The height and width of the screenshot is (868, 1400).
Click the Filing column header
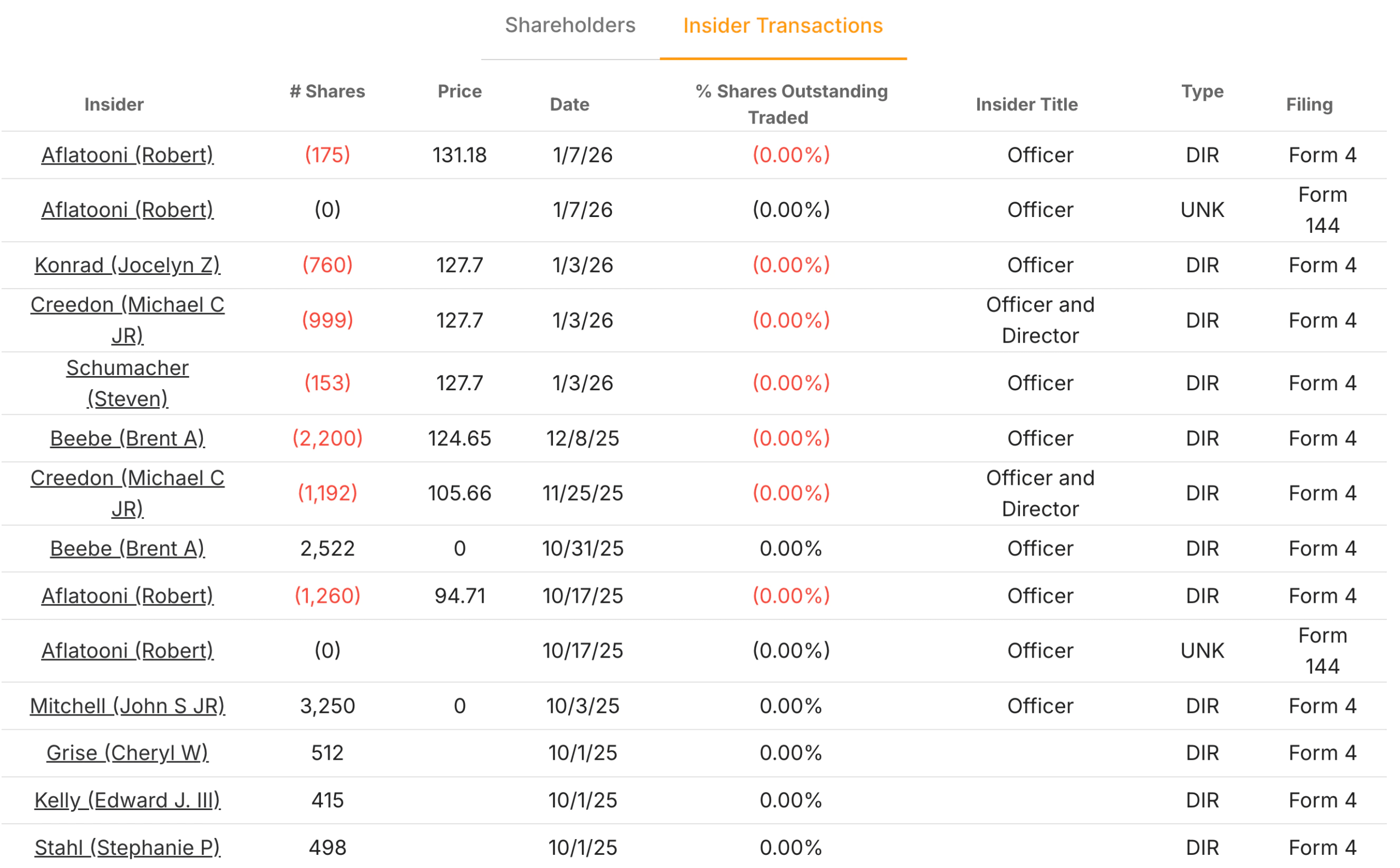click(x=1309, y=104)
